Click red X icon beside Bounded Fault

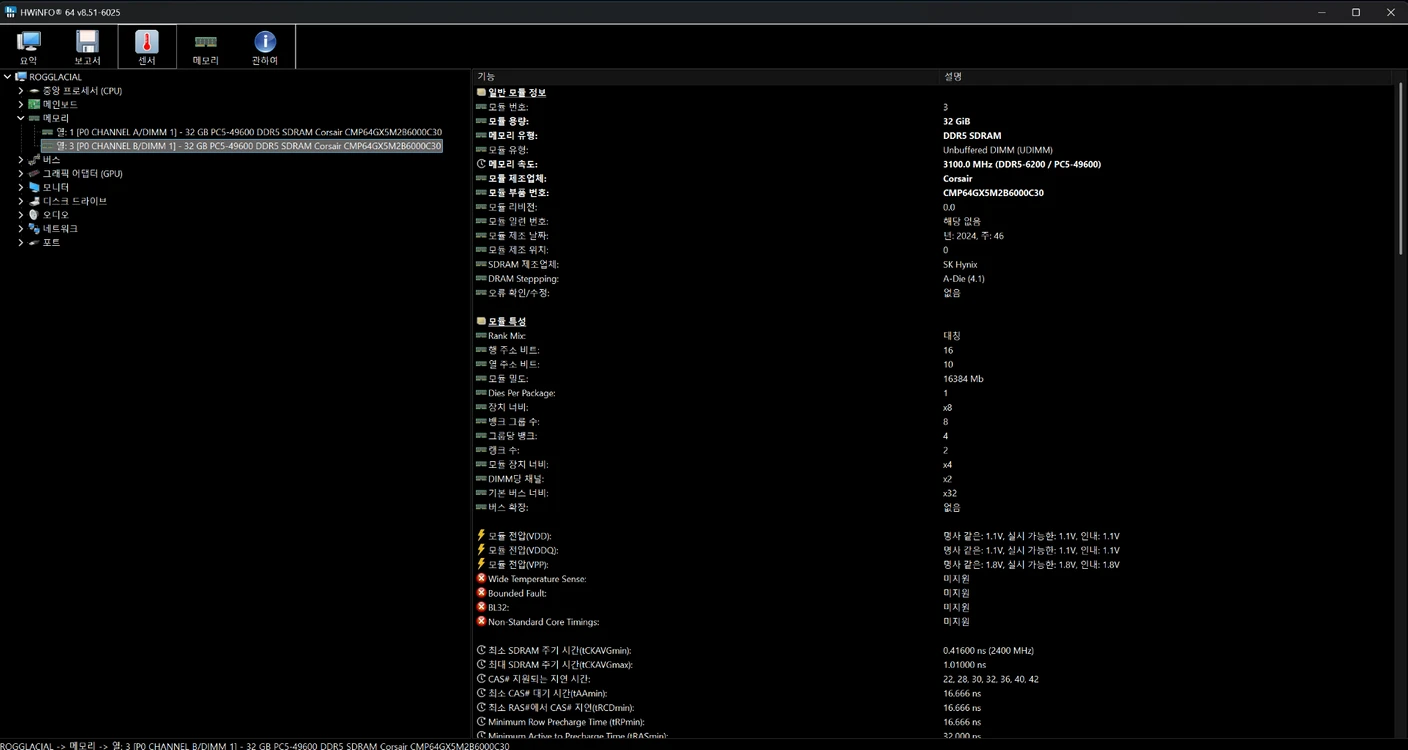pyautogui.click(x=481, y=593)
